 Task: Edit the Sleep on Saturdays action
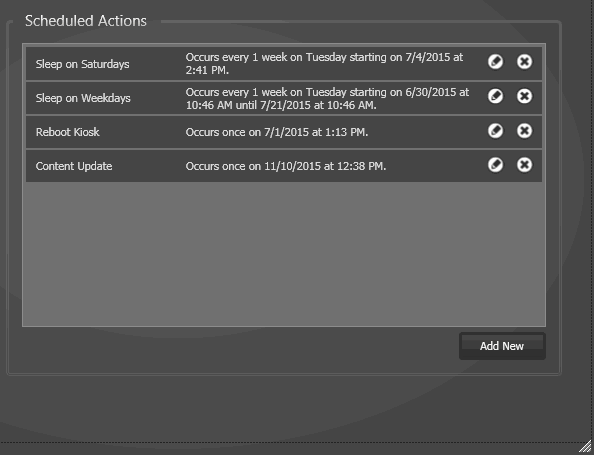[x=496, y=62]
